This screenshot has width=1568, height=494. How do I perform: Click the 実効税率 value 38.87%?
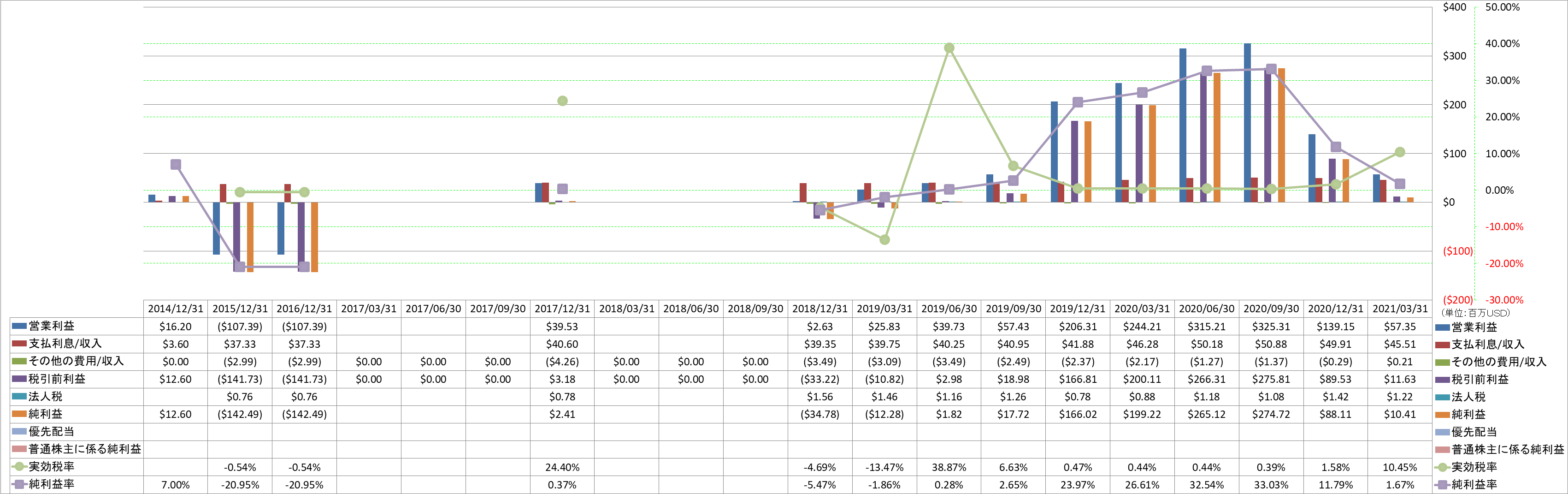949,468
